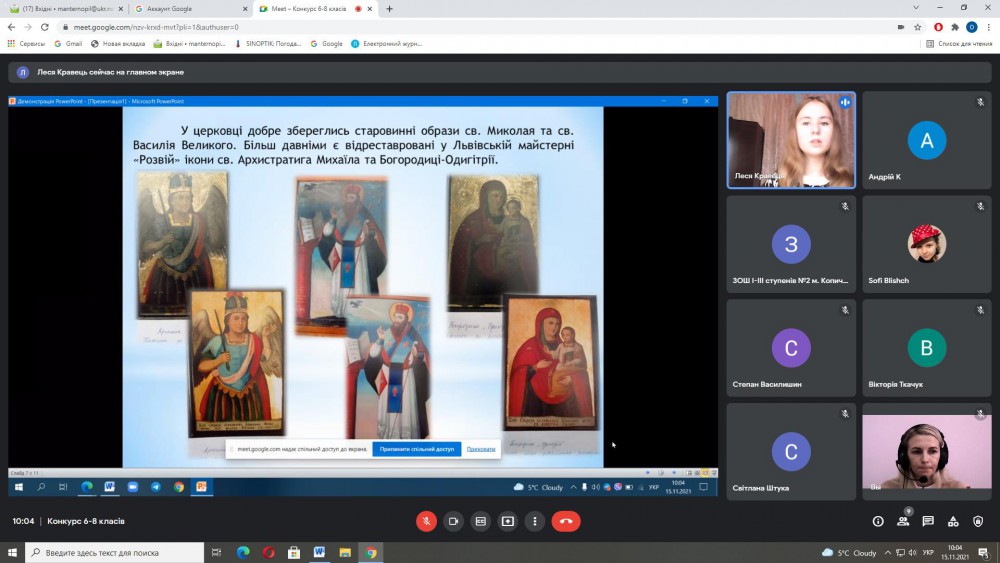Viewport: 1000px width, 563px height.
Task: Expand the tab search chevron
Action: click(x=916, y=8)
